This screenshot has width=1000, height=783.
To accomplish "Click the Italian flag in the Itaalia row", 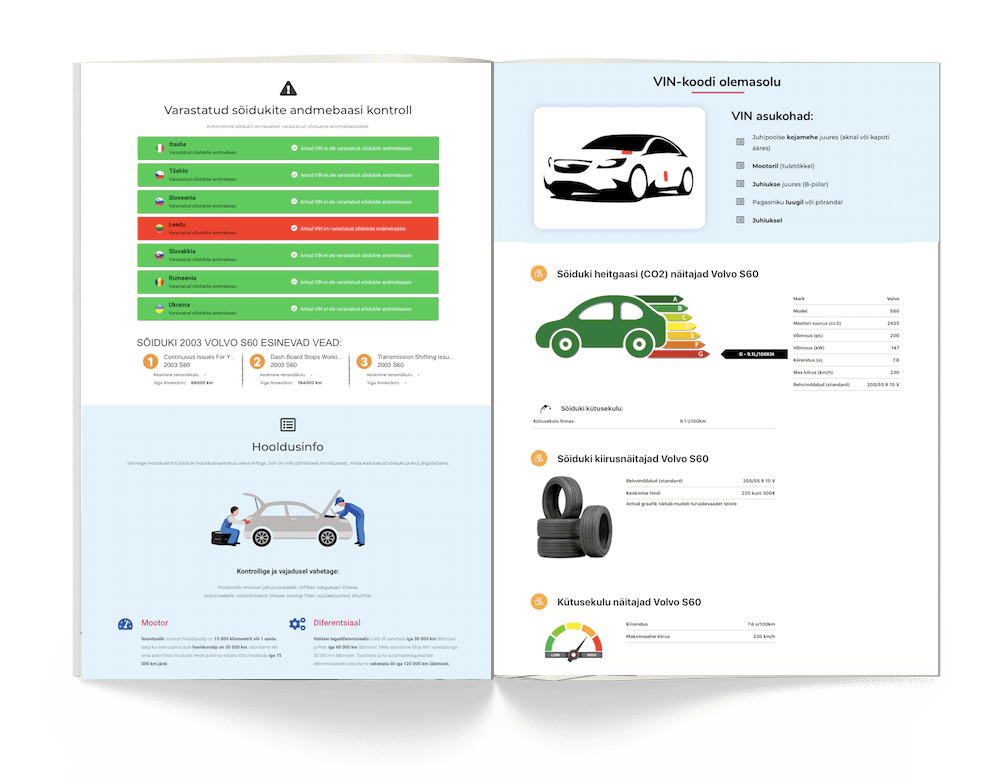I will click(159, 148).
